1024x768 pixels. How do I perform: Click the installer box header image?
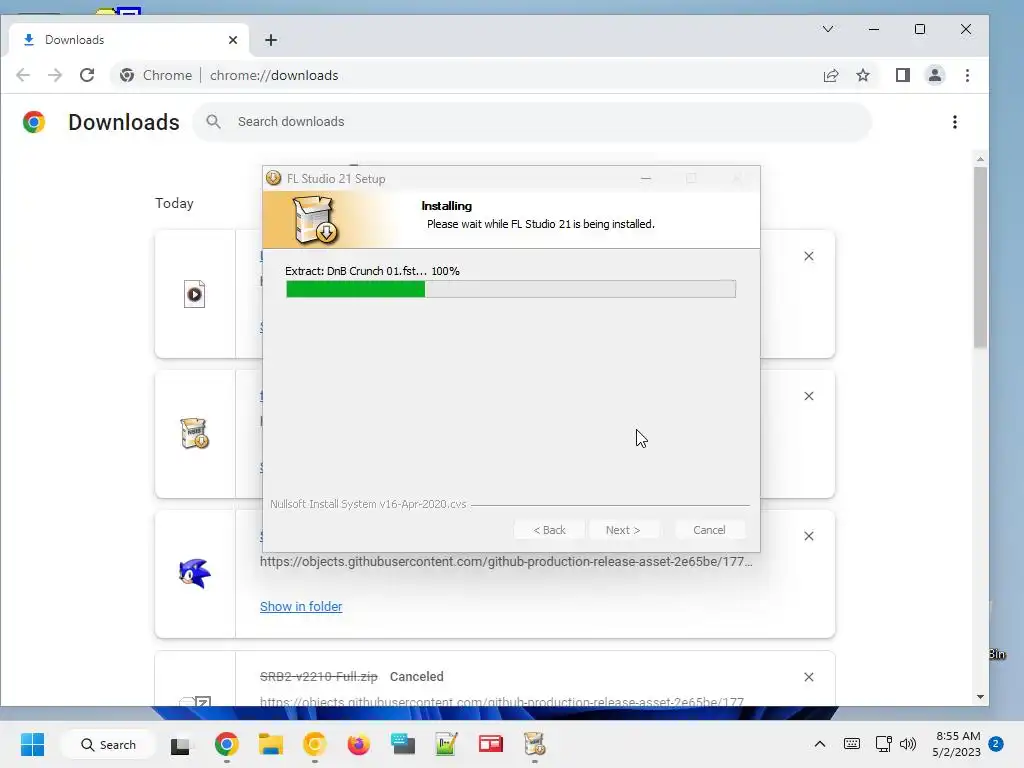click(315, 220)
